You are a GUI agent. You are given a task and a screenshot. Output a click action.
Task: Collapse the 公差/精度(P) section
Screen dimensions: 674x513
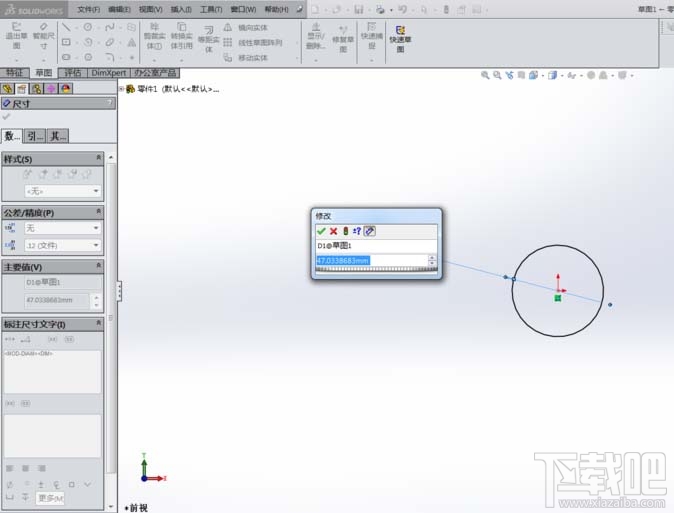click(98, 212)
